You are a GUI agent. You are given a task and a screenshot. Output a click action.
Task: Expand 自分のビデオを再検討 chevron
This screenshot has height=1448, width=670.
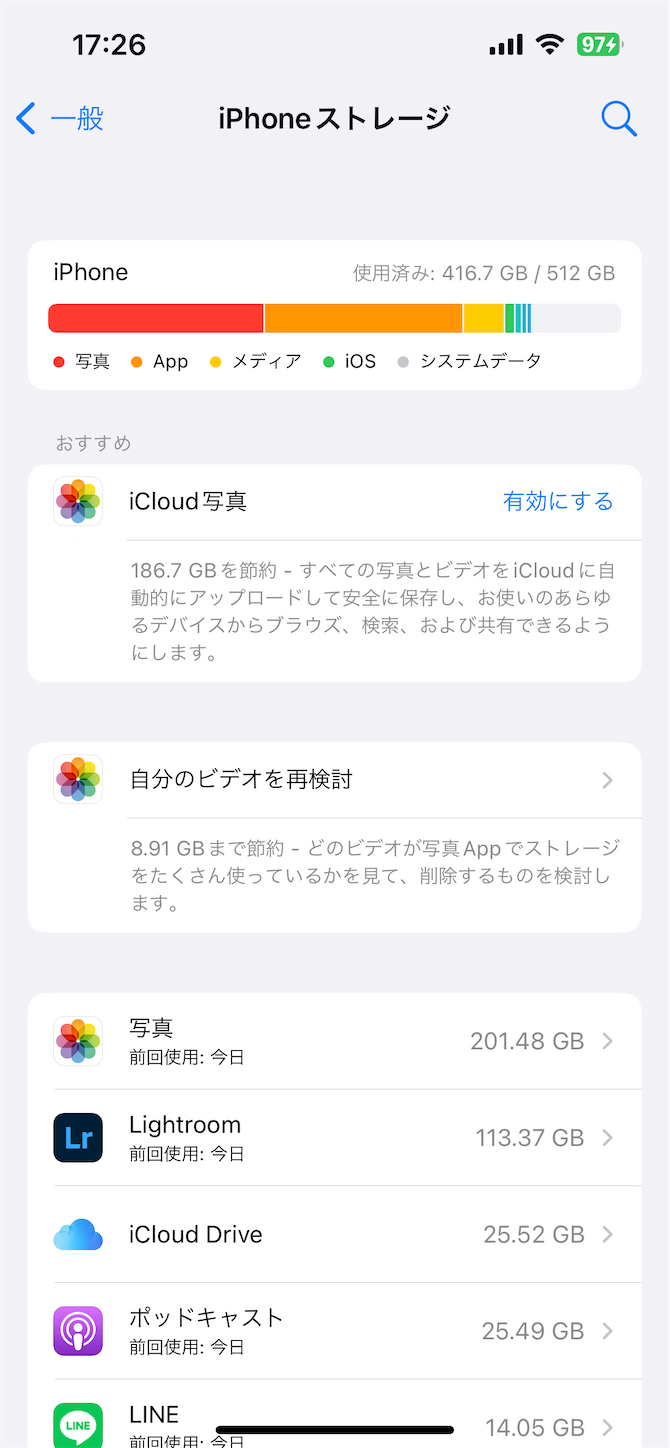pos(607,780)
